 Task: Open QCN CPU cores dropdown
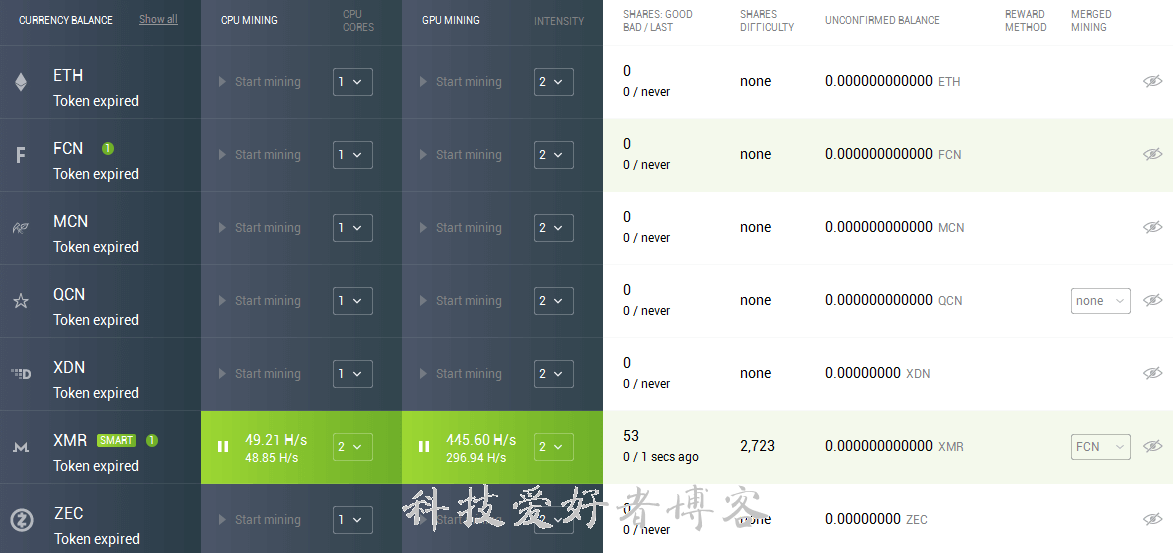[353, 301]
